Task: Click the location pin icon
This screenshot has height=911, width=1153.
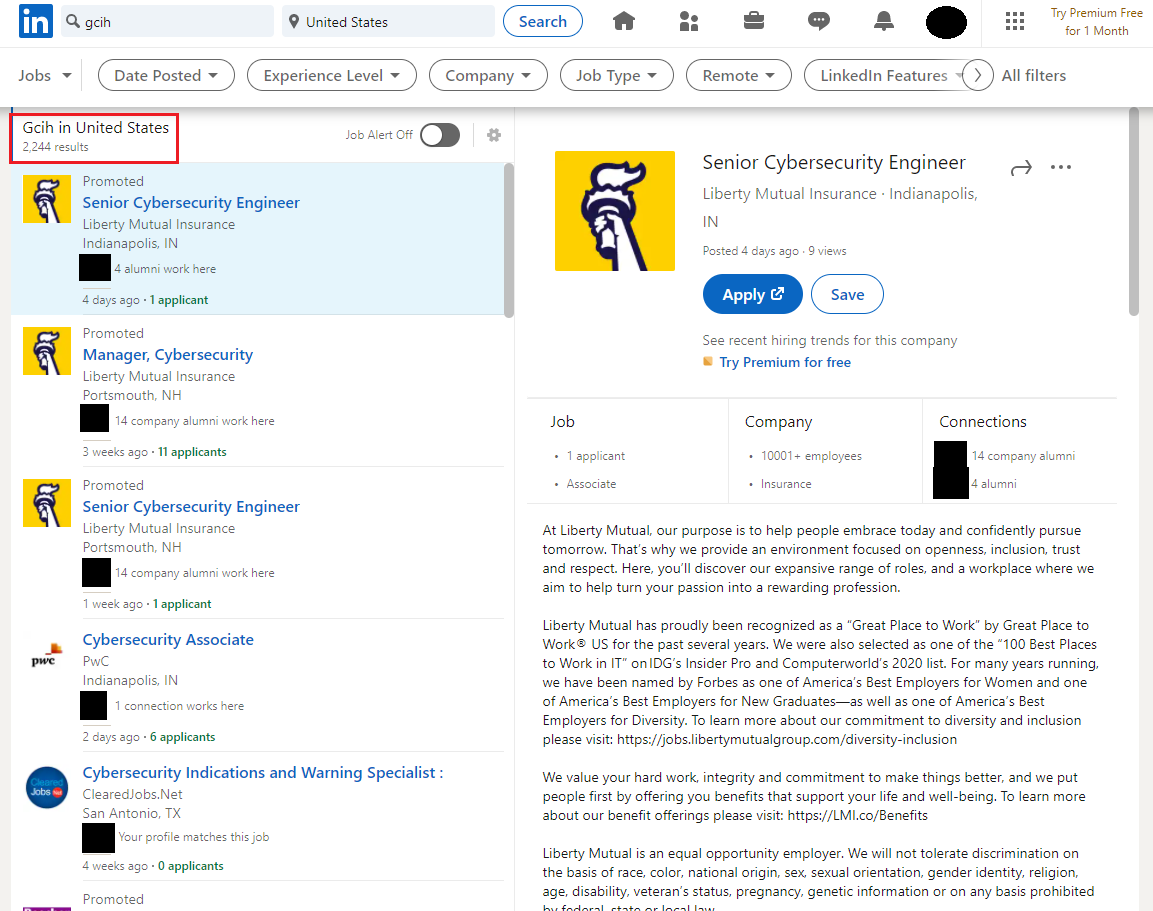Action: pos(294,21)
